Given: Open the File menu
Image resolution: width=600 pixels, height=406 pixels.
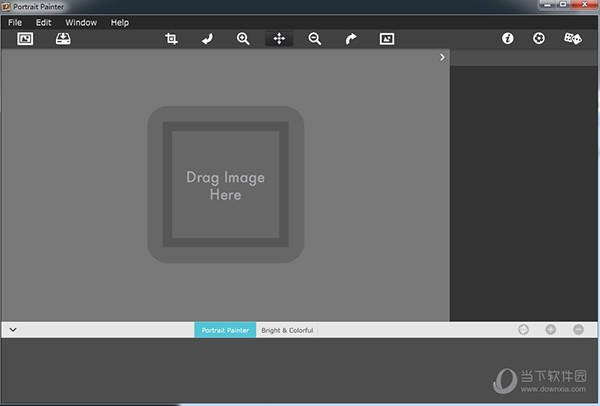Looking at the screenshot, I should [x=15, y=23].
